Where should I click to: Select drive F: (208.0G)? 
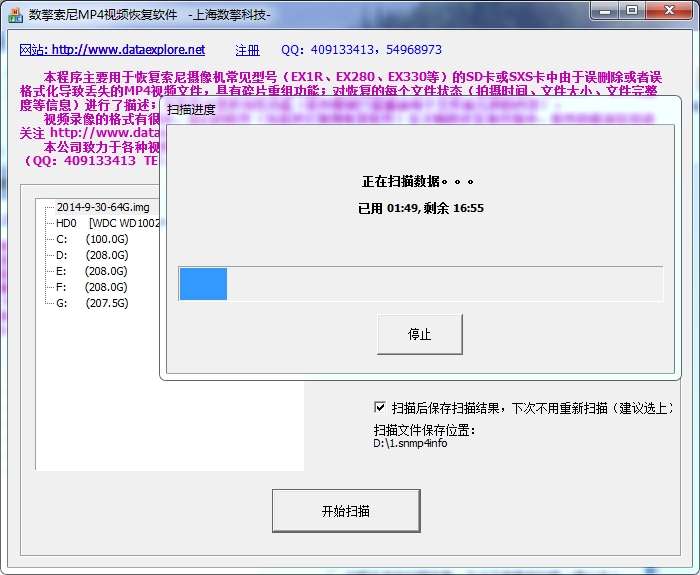pyautogui.click(x=92, y=287)
